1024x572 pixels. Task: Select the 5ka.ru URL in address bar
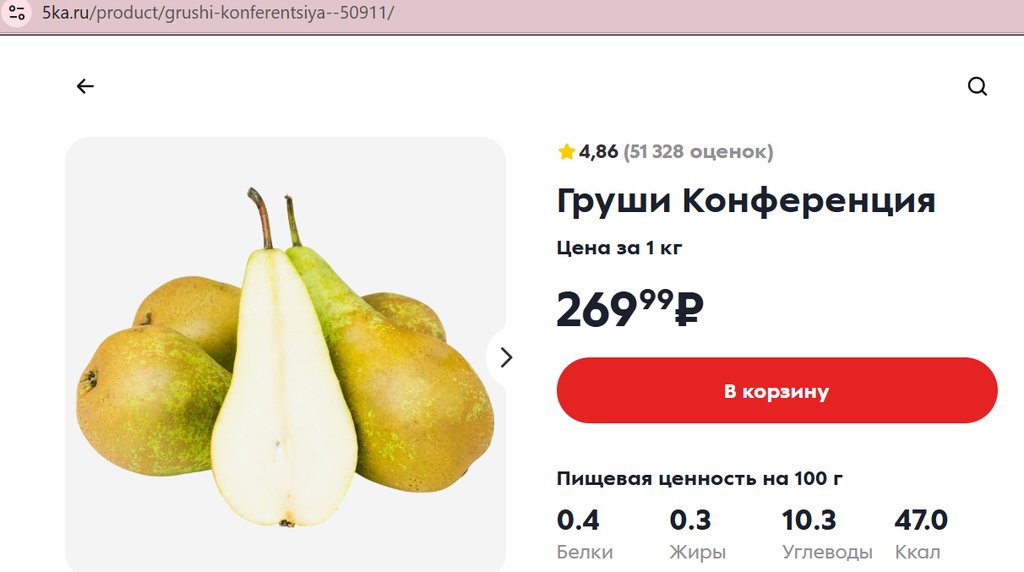(x=217, y=12)
